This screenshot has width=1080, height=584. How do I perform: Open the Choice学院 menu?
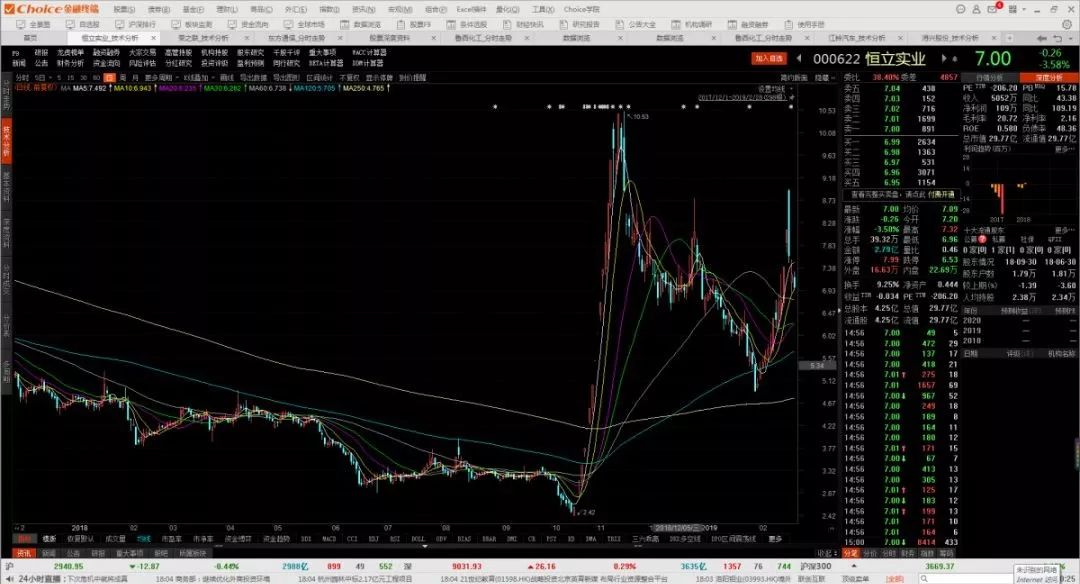click(581, 9)
